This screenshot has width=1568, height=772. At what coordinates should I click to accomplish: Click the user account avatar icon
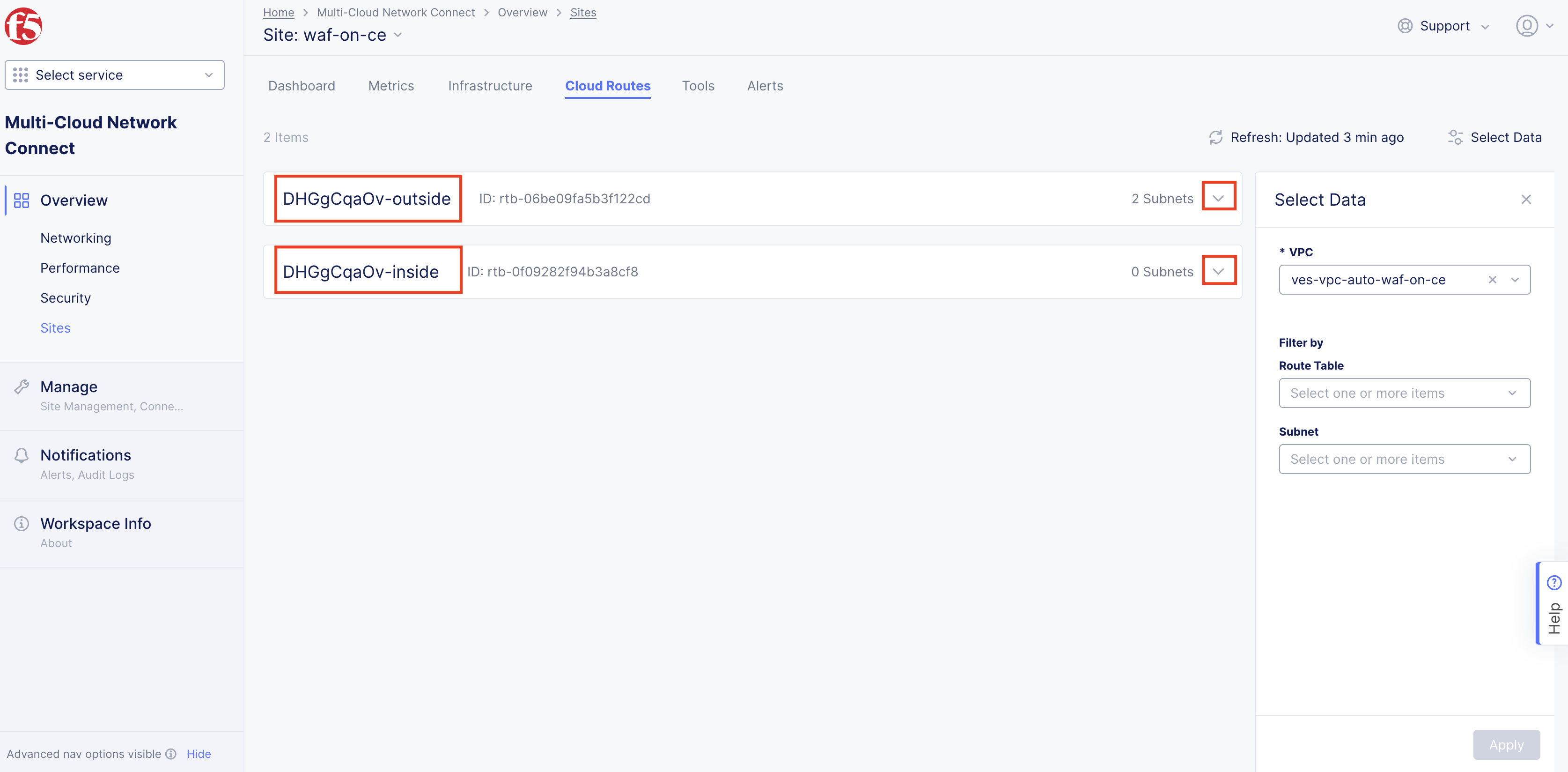(x=1527, y=26)
